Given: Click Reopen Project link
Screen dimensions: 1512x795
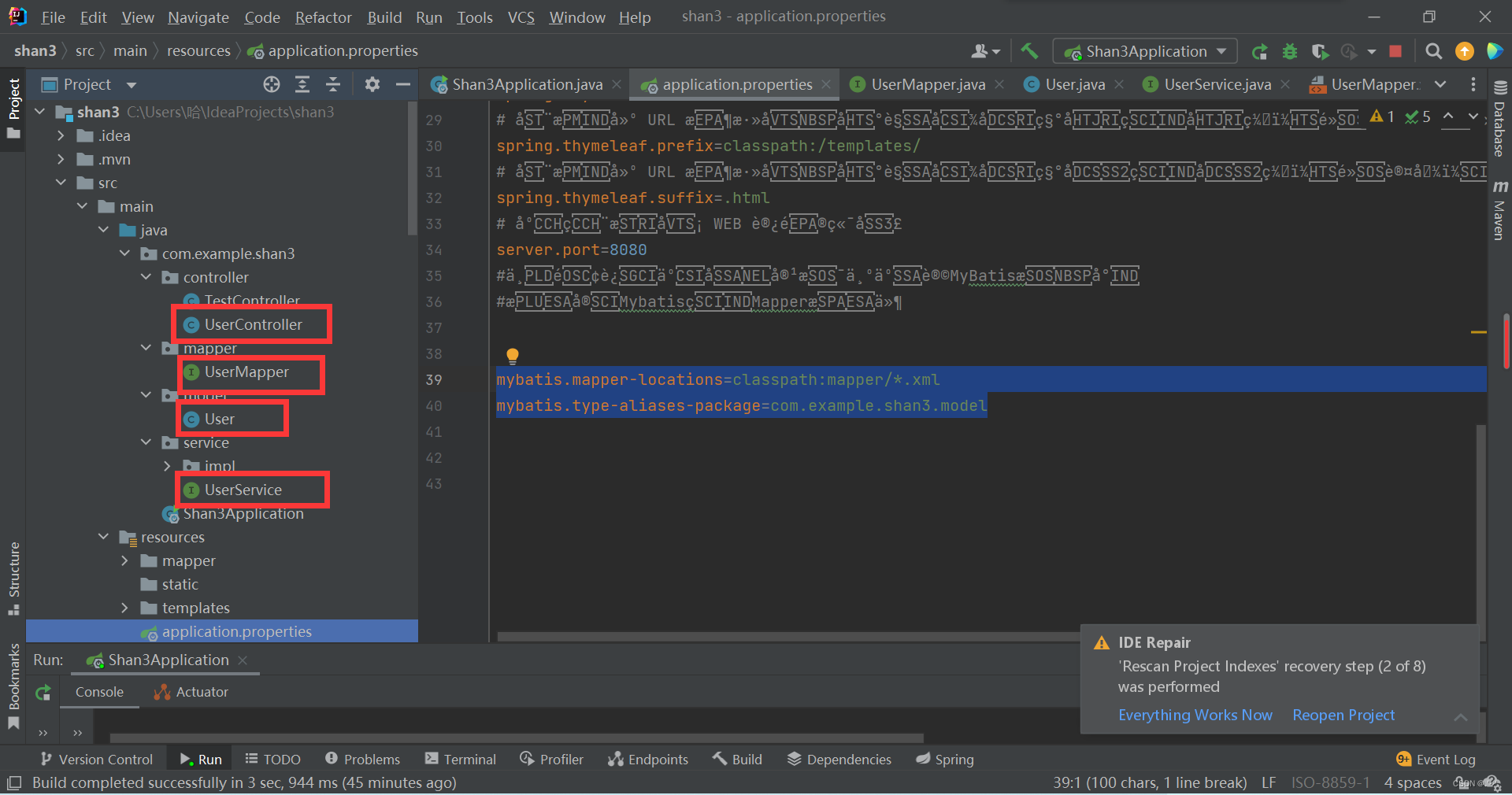Looking at the screenshot, I should [1343, 715].
